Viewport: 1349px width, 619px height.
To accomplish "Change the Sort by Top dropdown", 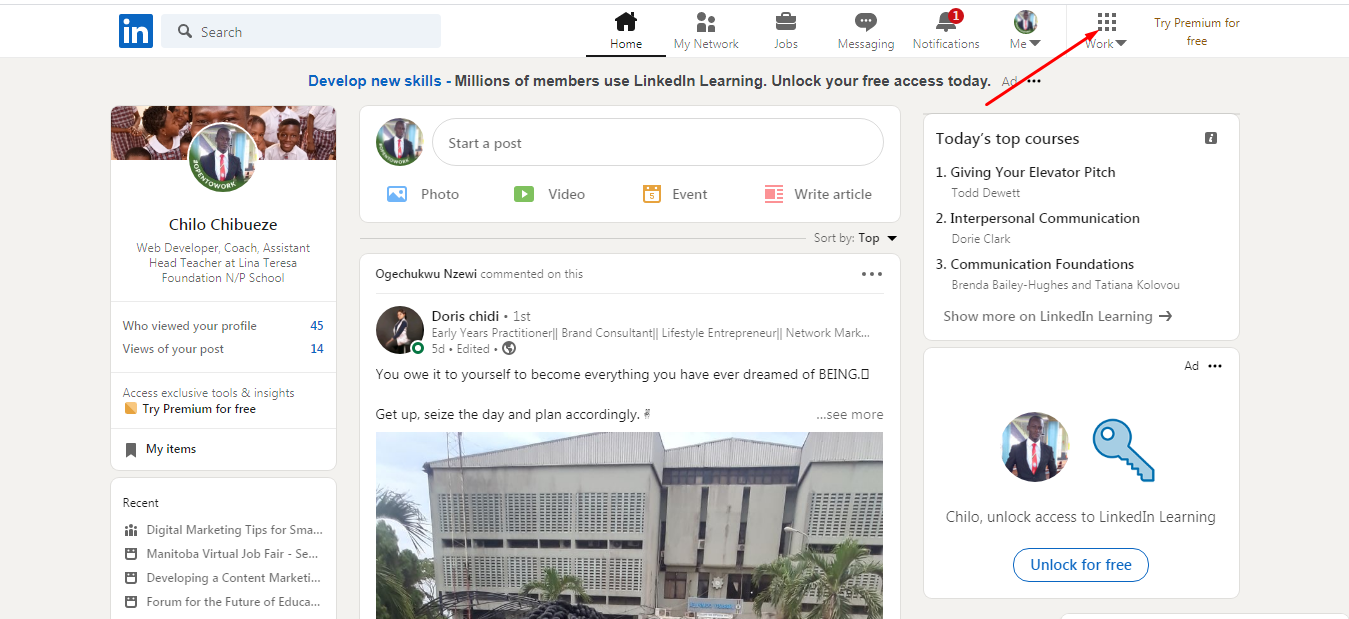I will point(856,238).
